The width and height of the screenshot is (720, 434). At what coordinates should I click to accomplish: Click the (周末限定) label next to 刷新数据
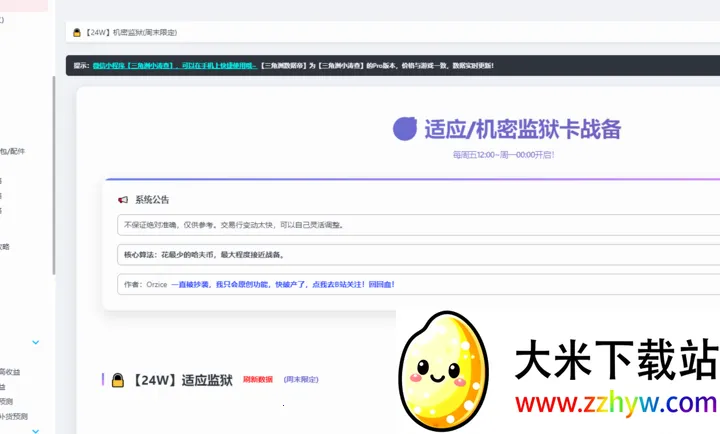point(301,380)
